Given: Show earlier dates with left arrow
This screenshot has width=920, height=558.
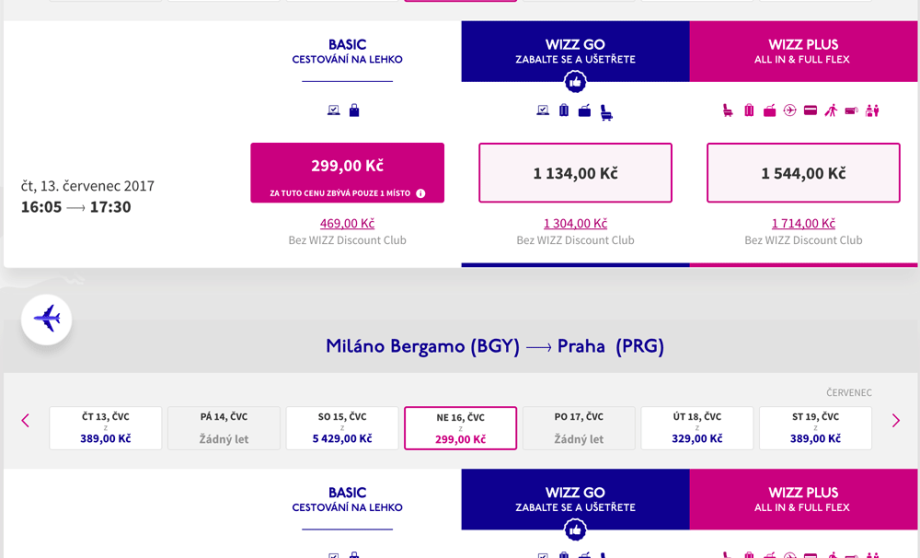Looking at the screenshot, I should [26, 421].
